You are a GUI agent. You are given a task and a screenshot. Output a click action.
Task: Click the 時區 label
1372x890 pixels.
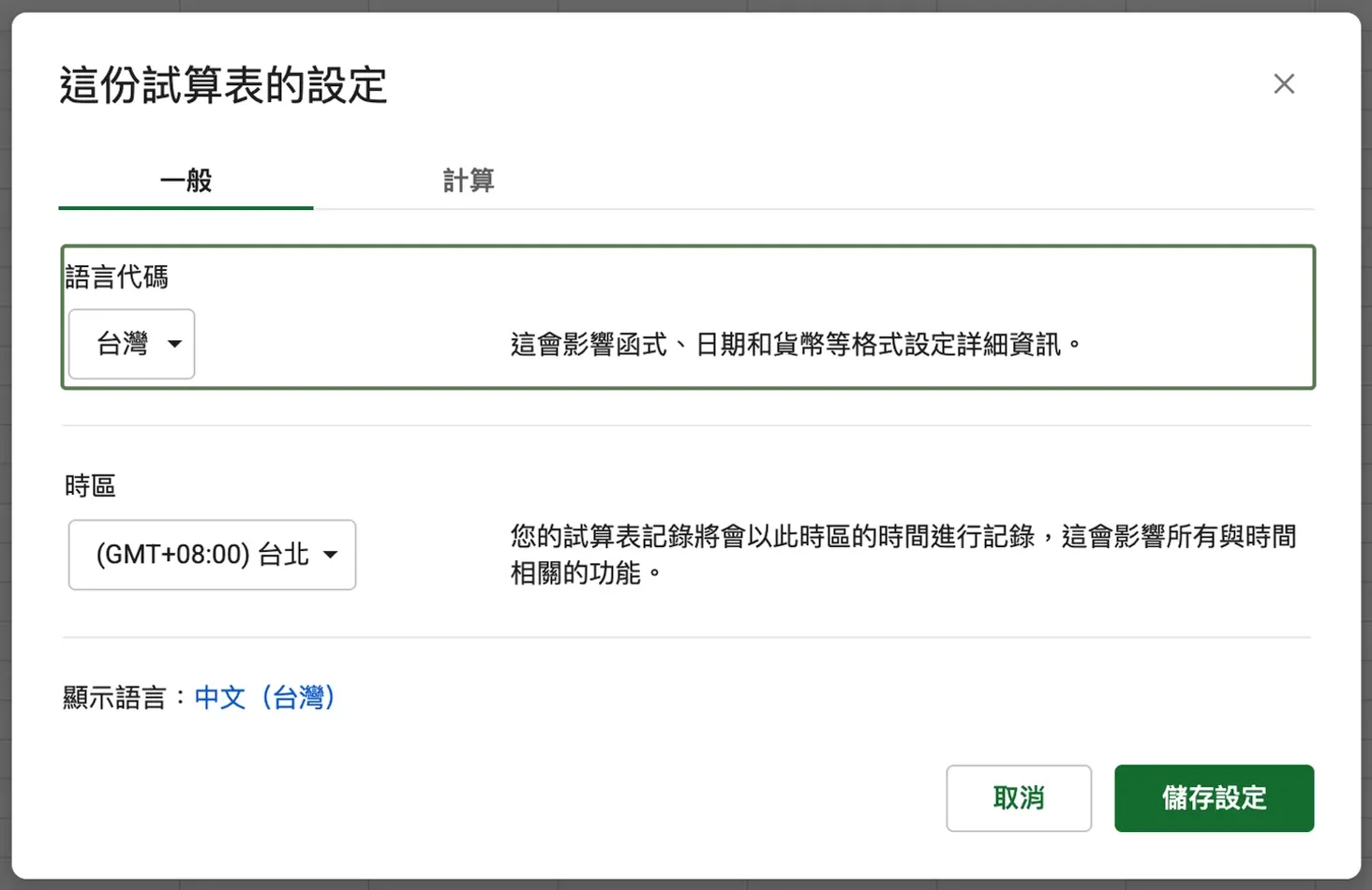click(90, 485)
